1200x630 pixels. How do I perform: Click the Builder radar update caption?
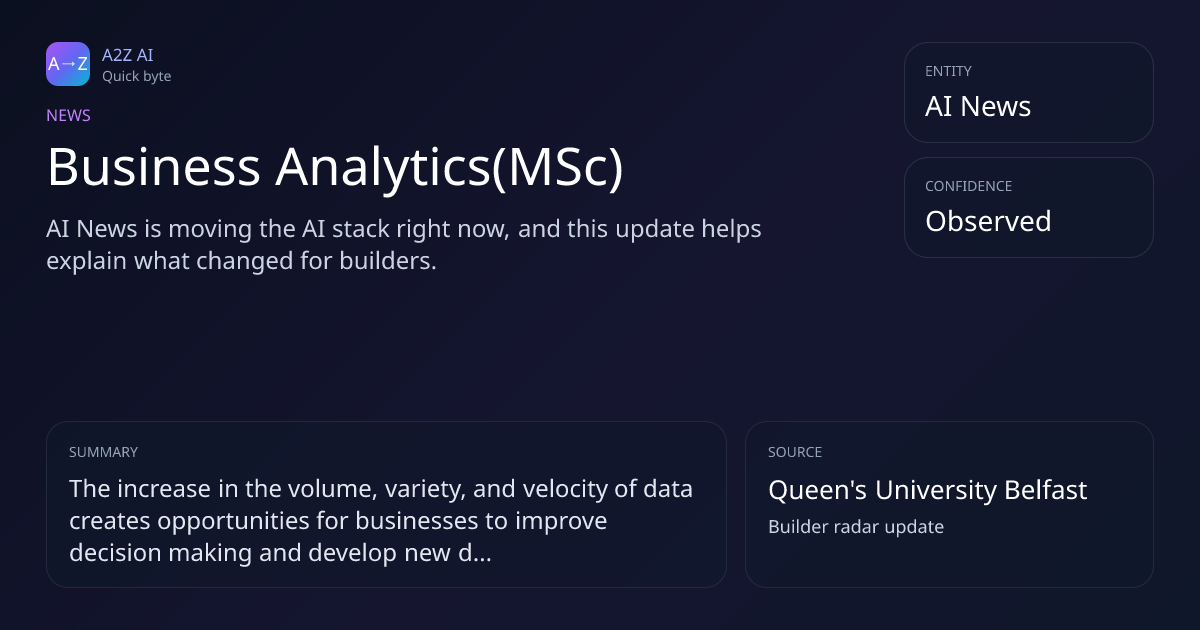point(856,526)
